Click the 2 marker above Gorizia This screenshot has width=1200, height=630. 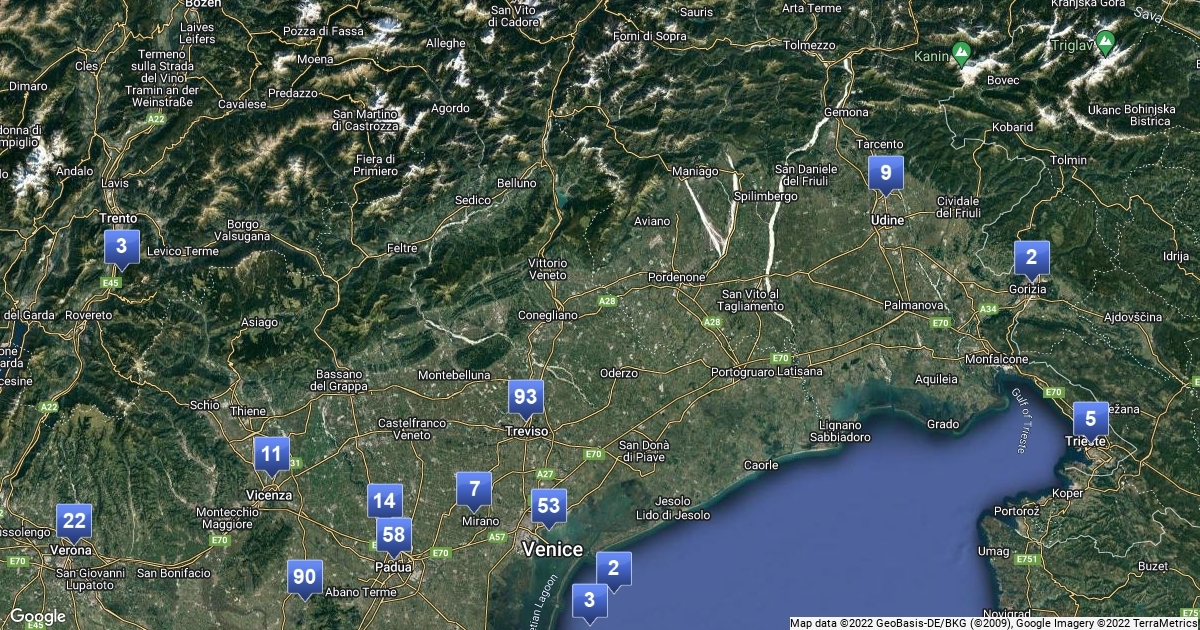1031,258
